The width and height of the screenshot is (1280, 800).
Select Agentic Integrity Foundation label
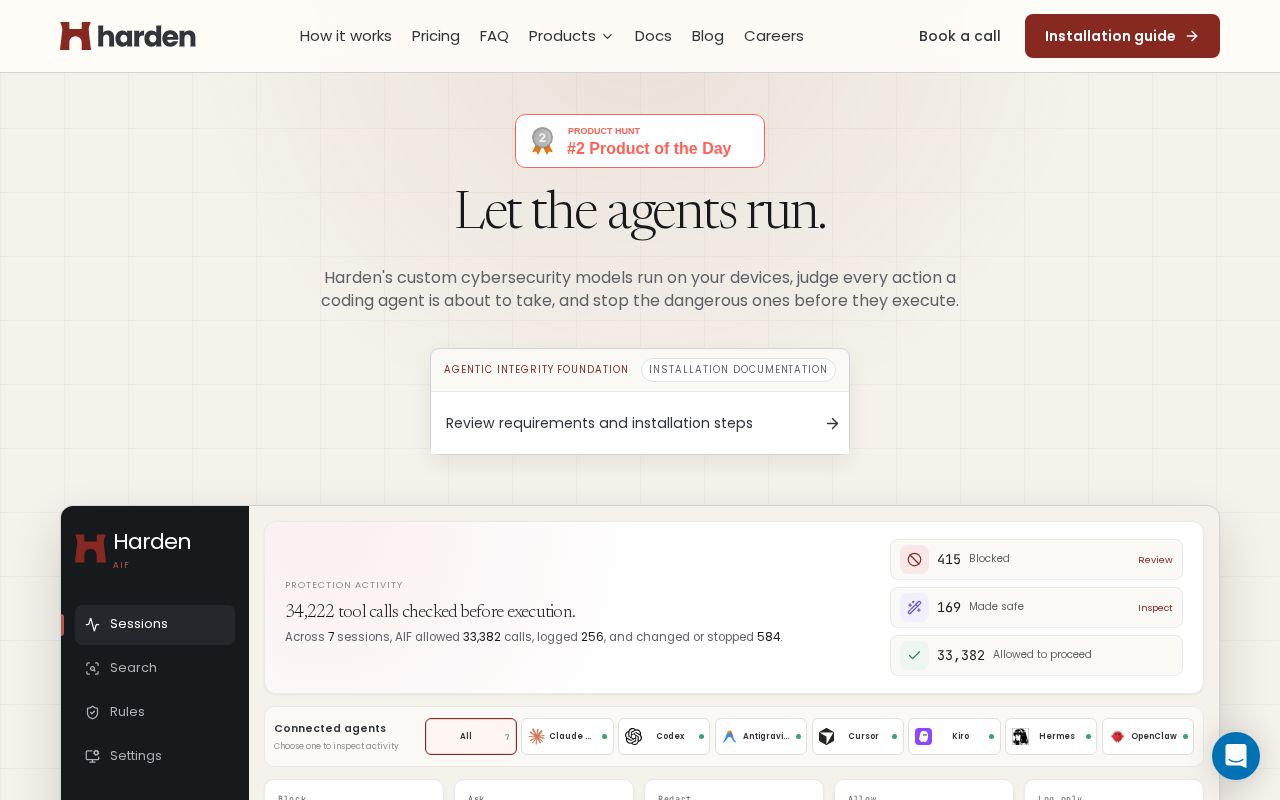pos(536,370)
